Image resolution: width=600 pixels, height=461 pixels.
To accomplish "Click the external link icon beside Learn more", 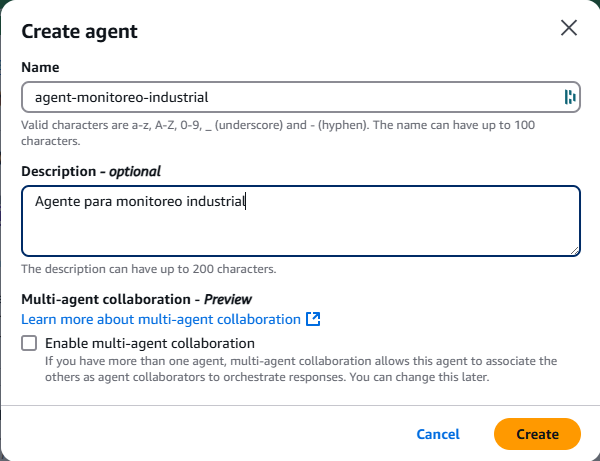I will pos(313,319).
